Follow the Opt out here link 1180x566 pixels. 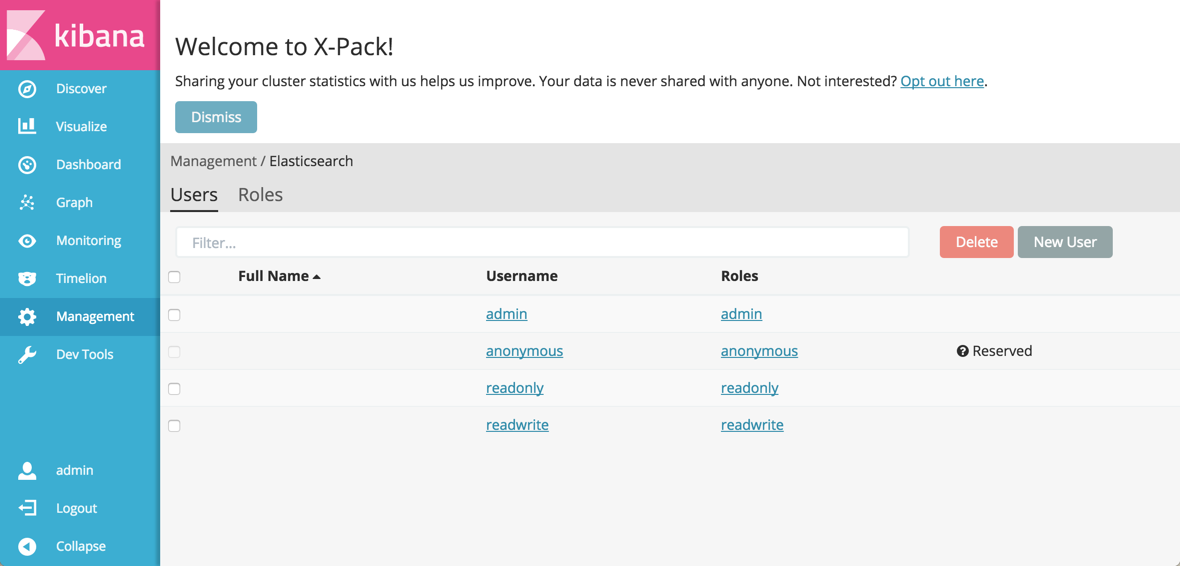(x=942, y=81)
